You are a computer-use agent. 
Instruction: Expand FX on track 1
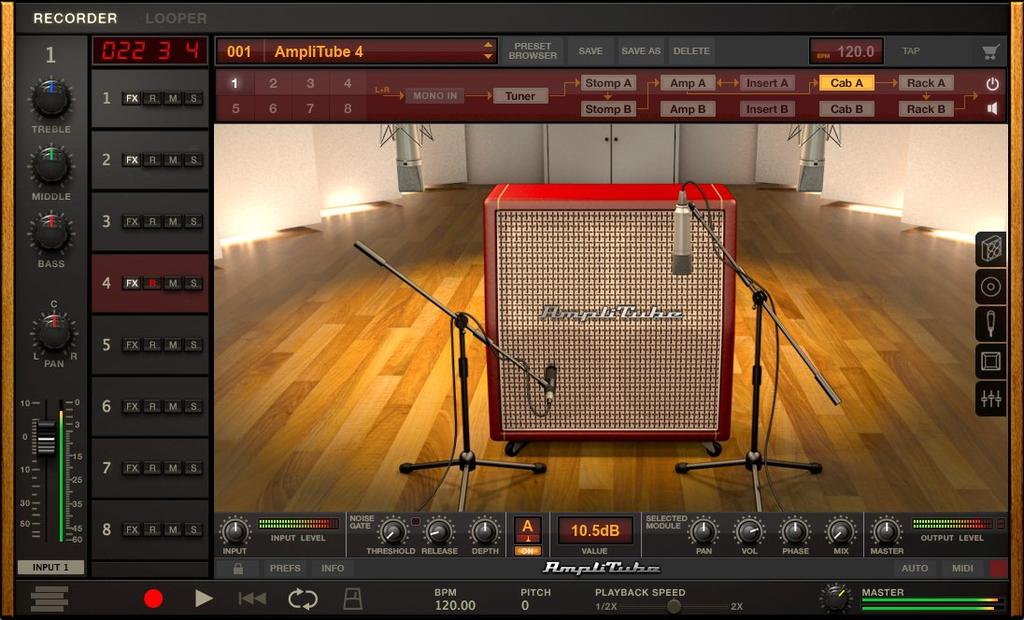131,97
